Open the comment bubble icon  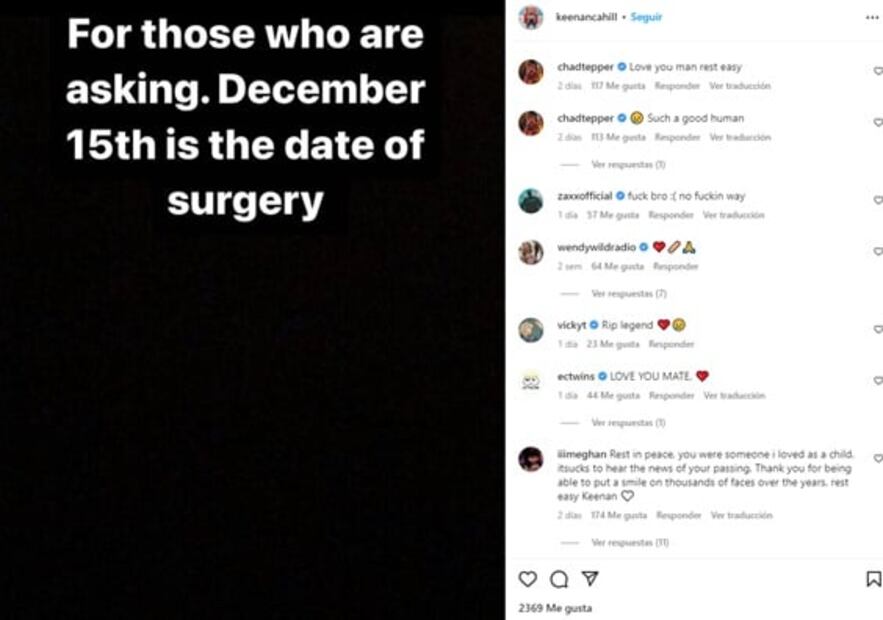point(559,579)
